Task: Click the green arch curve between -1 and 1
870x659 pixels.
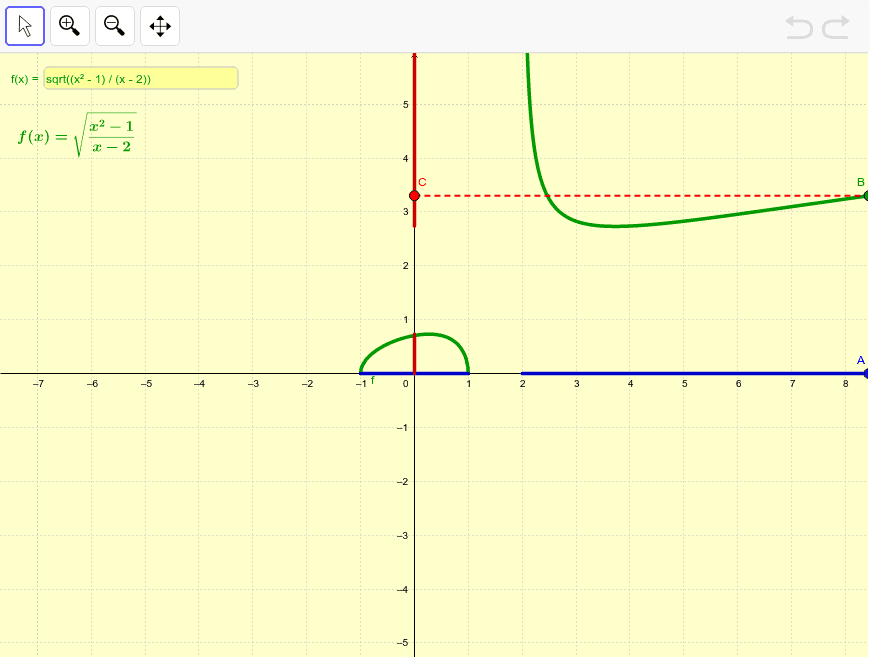Action: (x=427, y=334)
